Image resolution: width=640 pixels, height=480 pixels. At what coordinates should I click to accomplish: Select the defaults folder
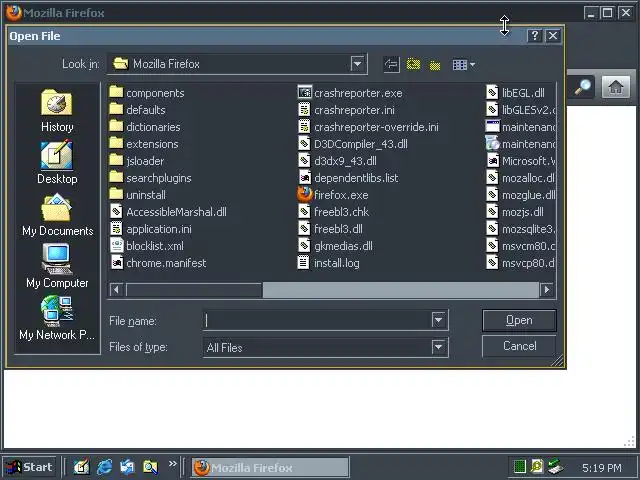click(x=138, y=110)
